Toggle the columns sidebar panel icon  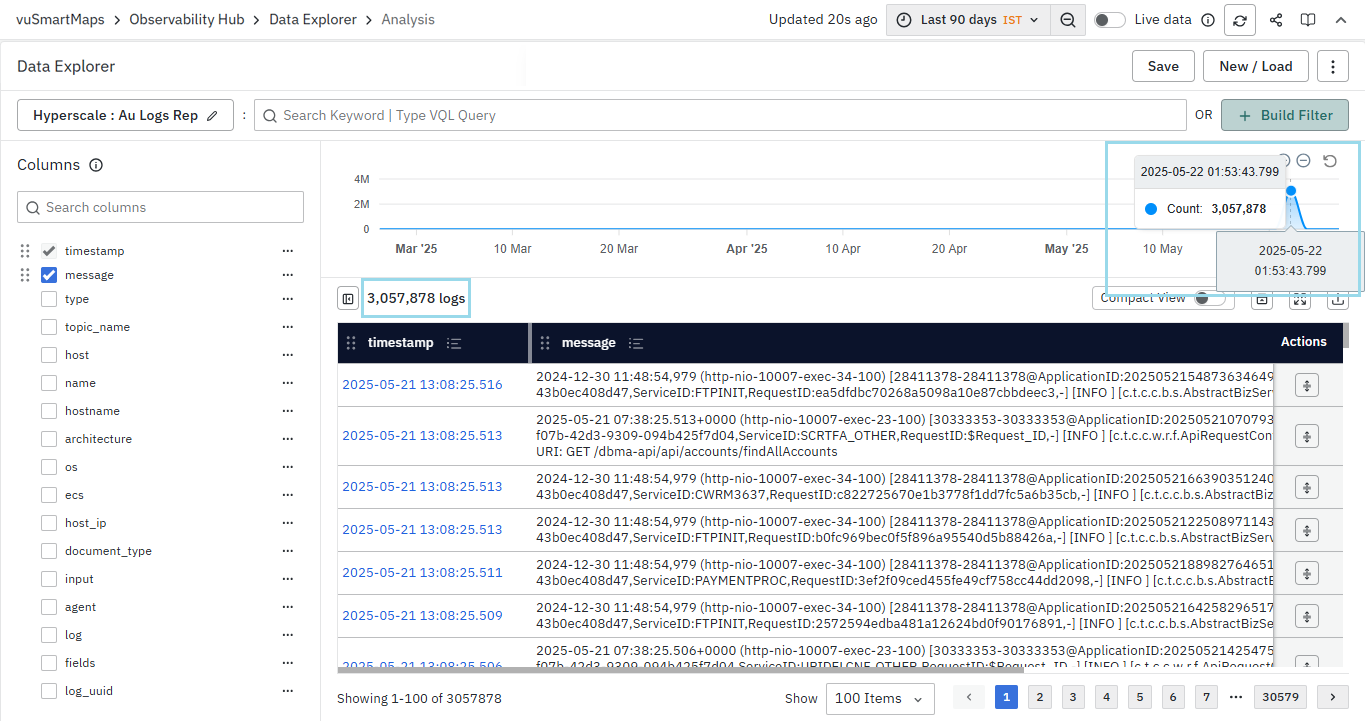348,298
